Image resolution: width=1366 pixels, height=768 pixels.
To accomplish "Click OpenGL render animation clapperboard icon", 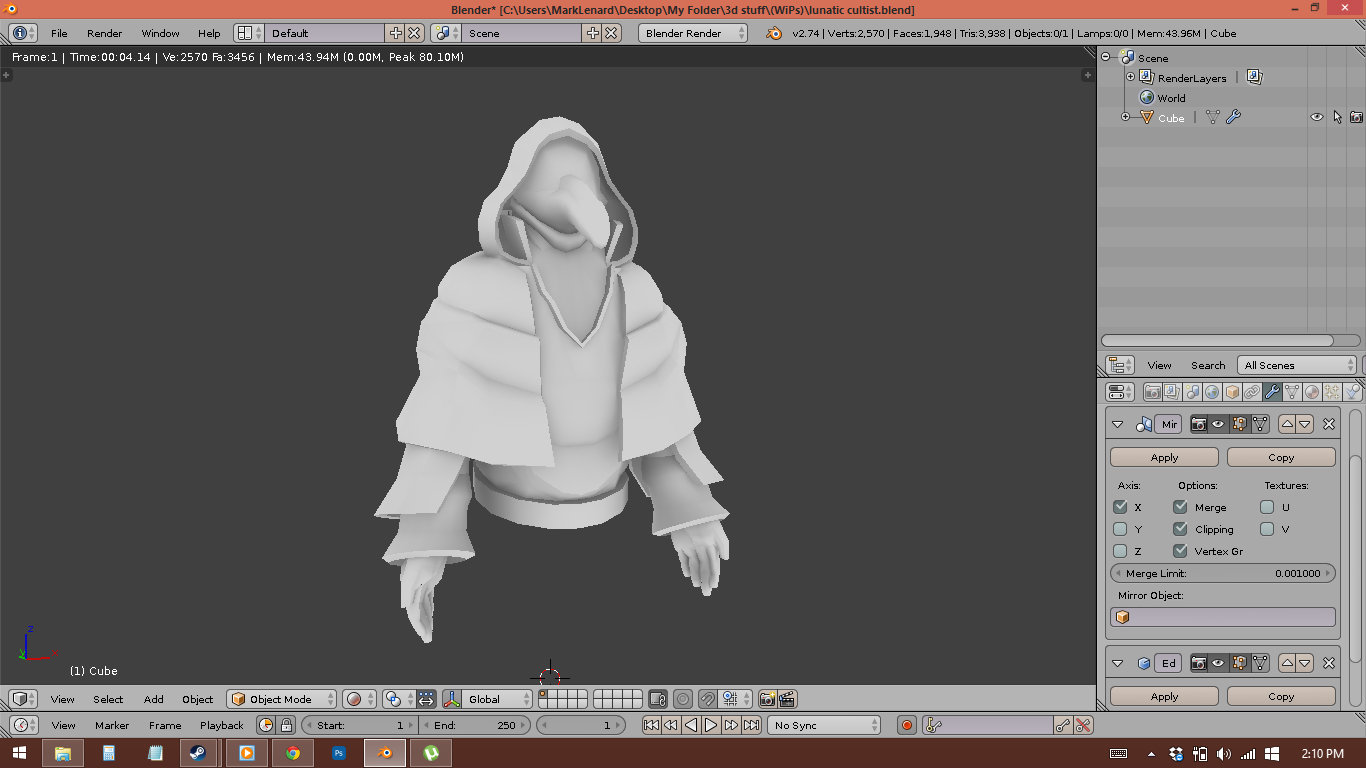I will tap(787, 699).
